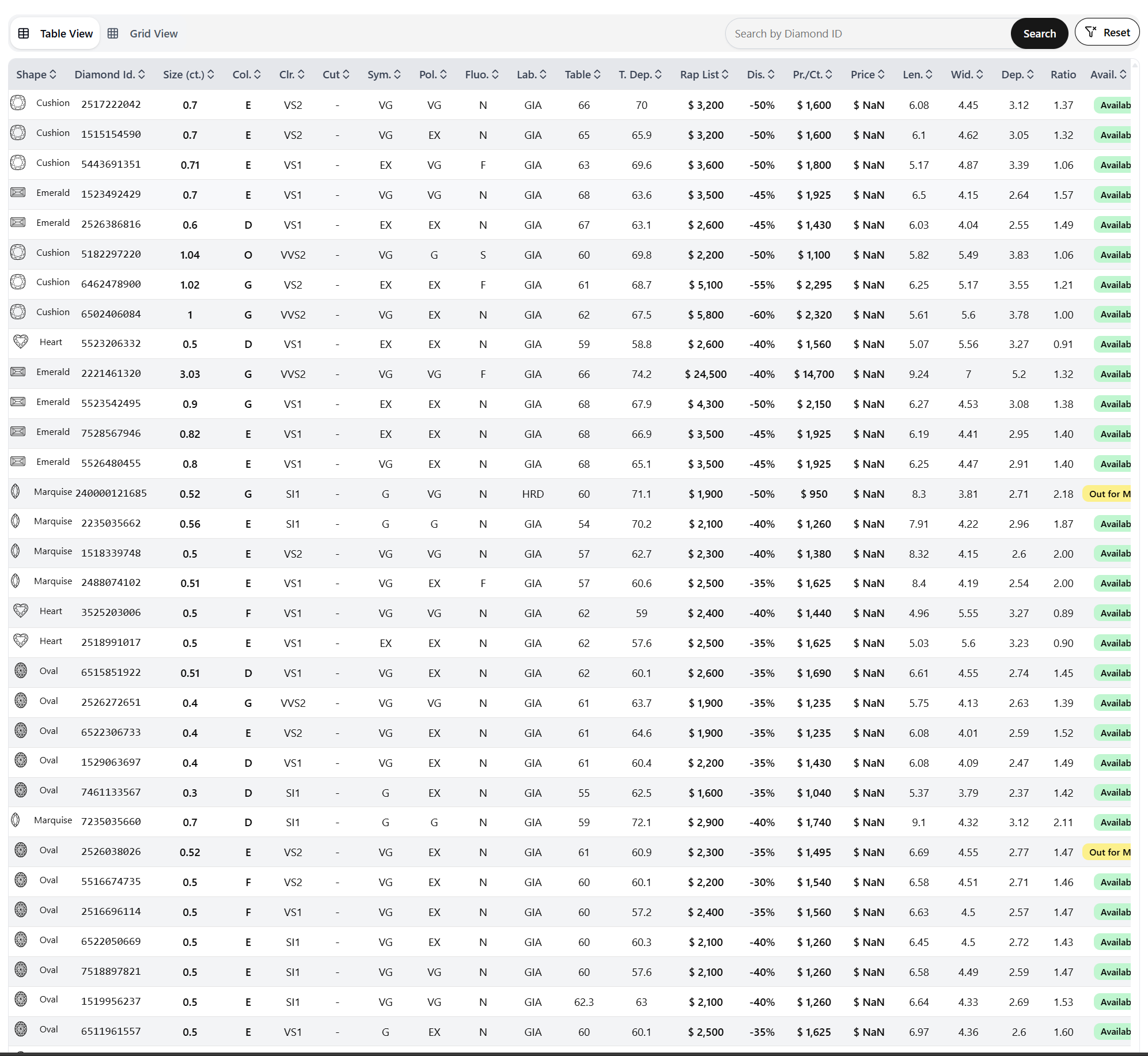Click the heart shape icon for diamond 5523206332
The width and height of the screenshot is (1148, 1056).
pyautogui.click(x=21, y=342)
